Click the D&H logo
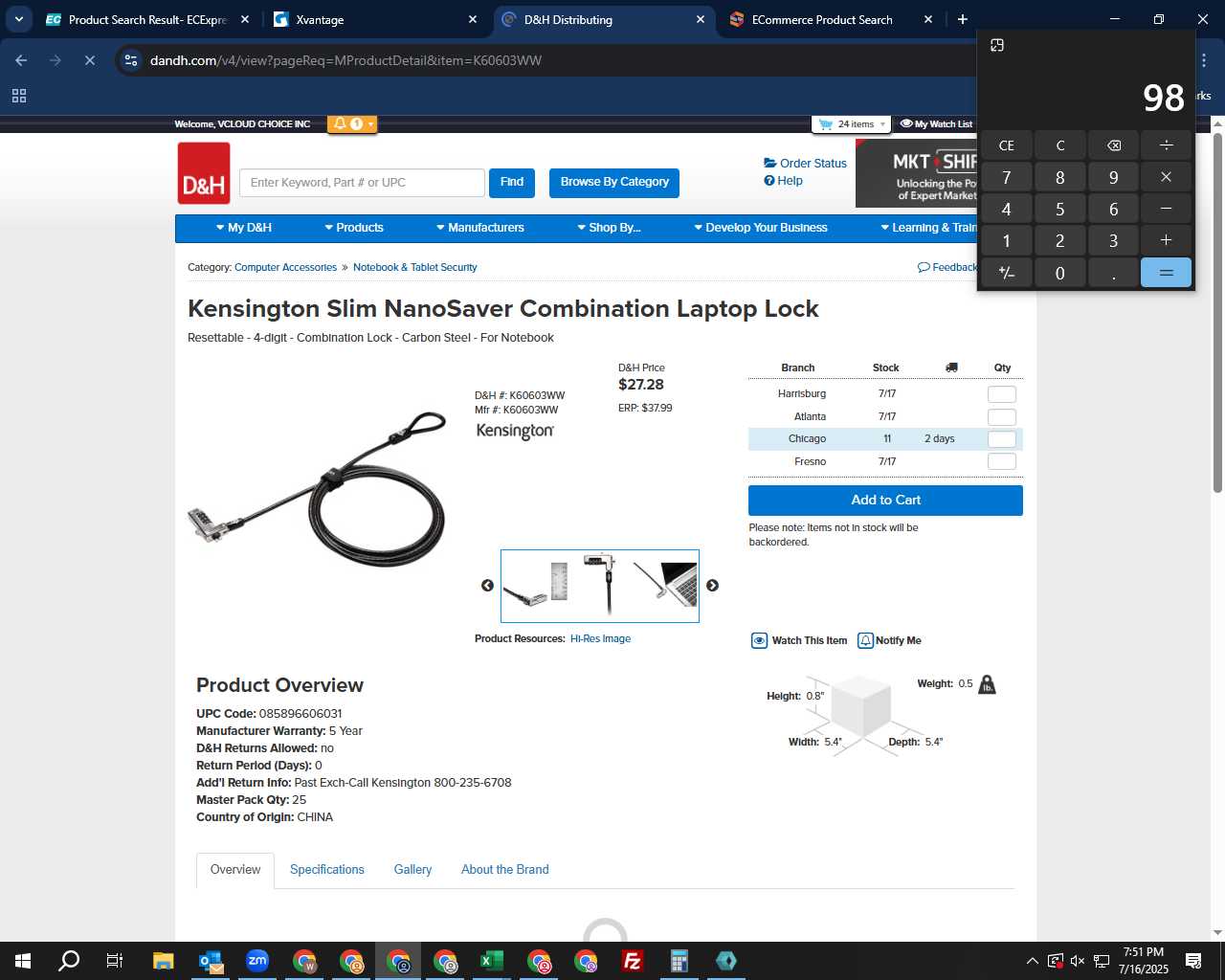The height and width of the screenshot is (980, 1225). [x=204, y=173]
